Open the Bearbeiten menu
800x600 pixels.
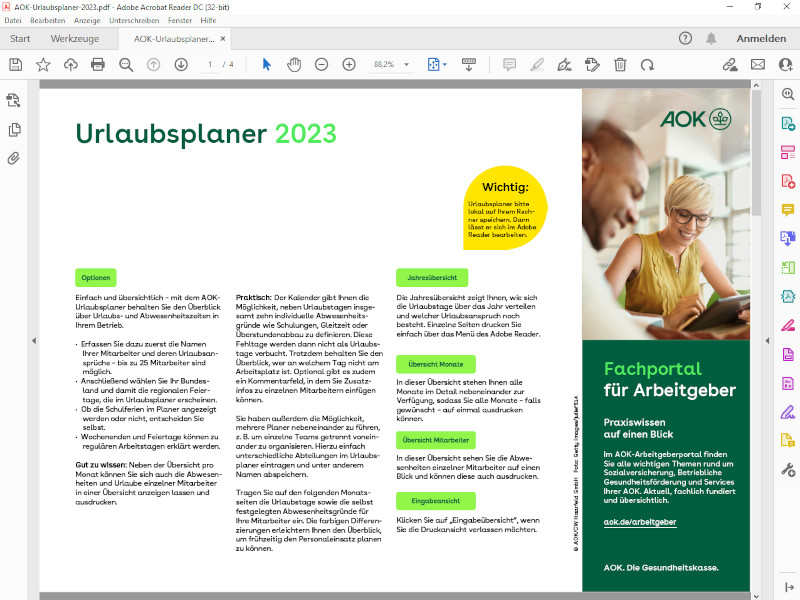47,20
